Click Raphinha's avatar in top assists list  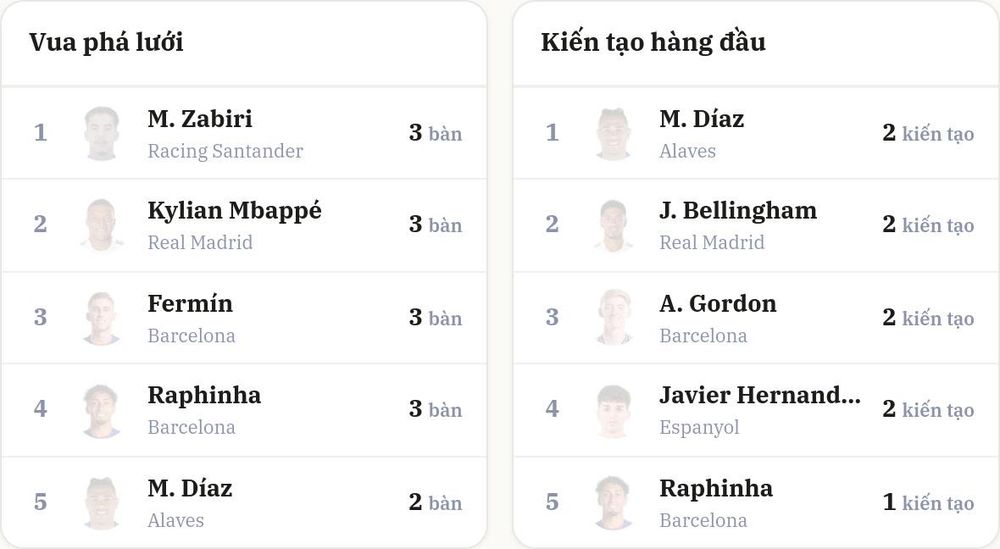coord(614,502)
